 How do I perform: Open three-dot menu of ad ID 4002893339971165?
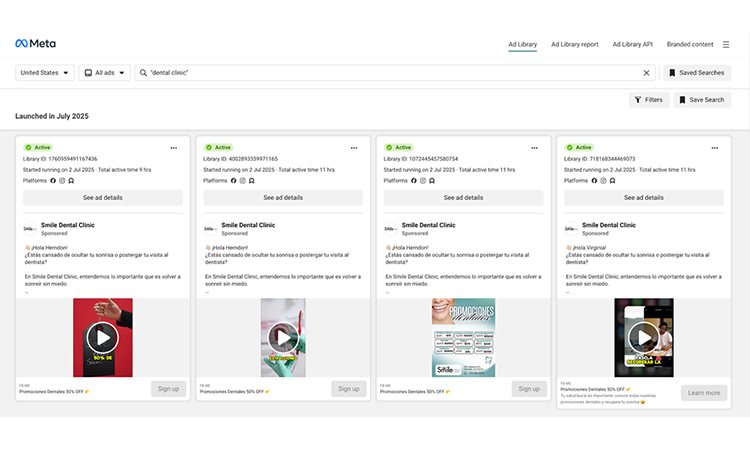click(x=354, y=148)
